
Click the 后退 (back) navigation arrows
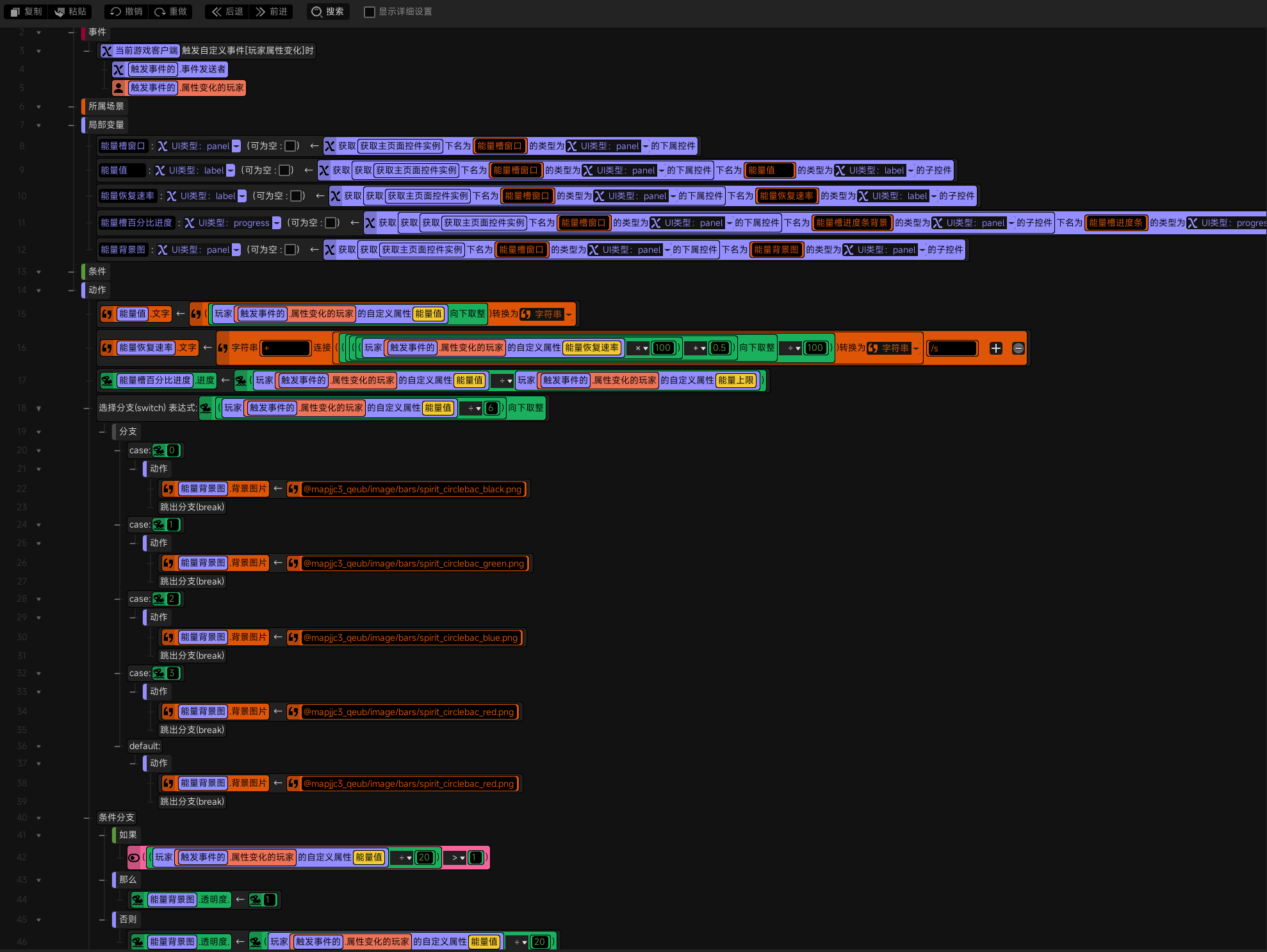[x=217, y=12]
